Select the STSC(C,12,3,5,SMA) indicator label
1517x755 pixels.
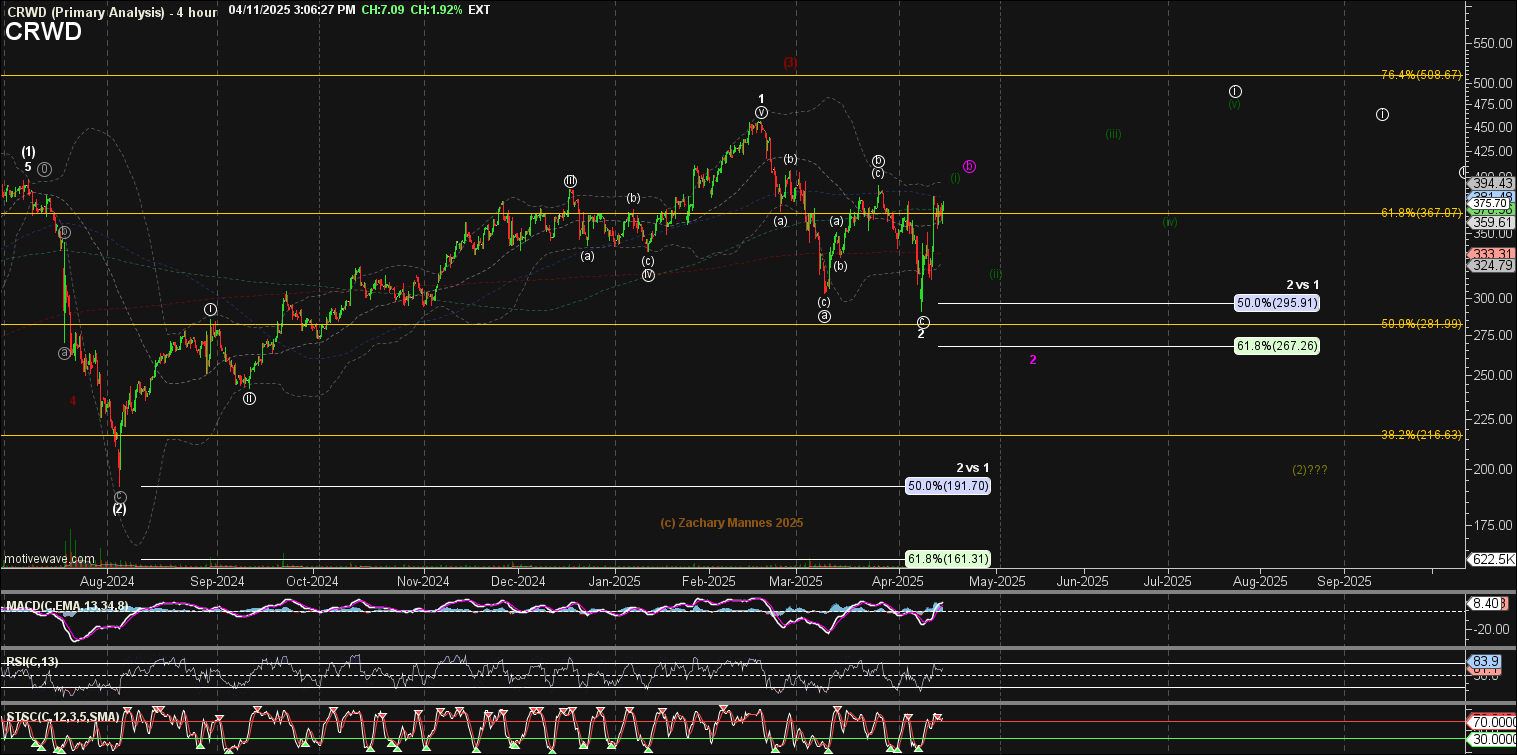[x=63, y=716]
